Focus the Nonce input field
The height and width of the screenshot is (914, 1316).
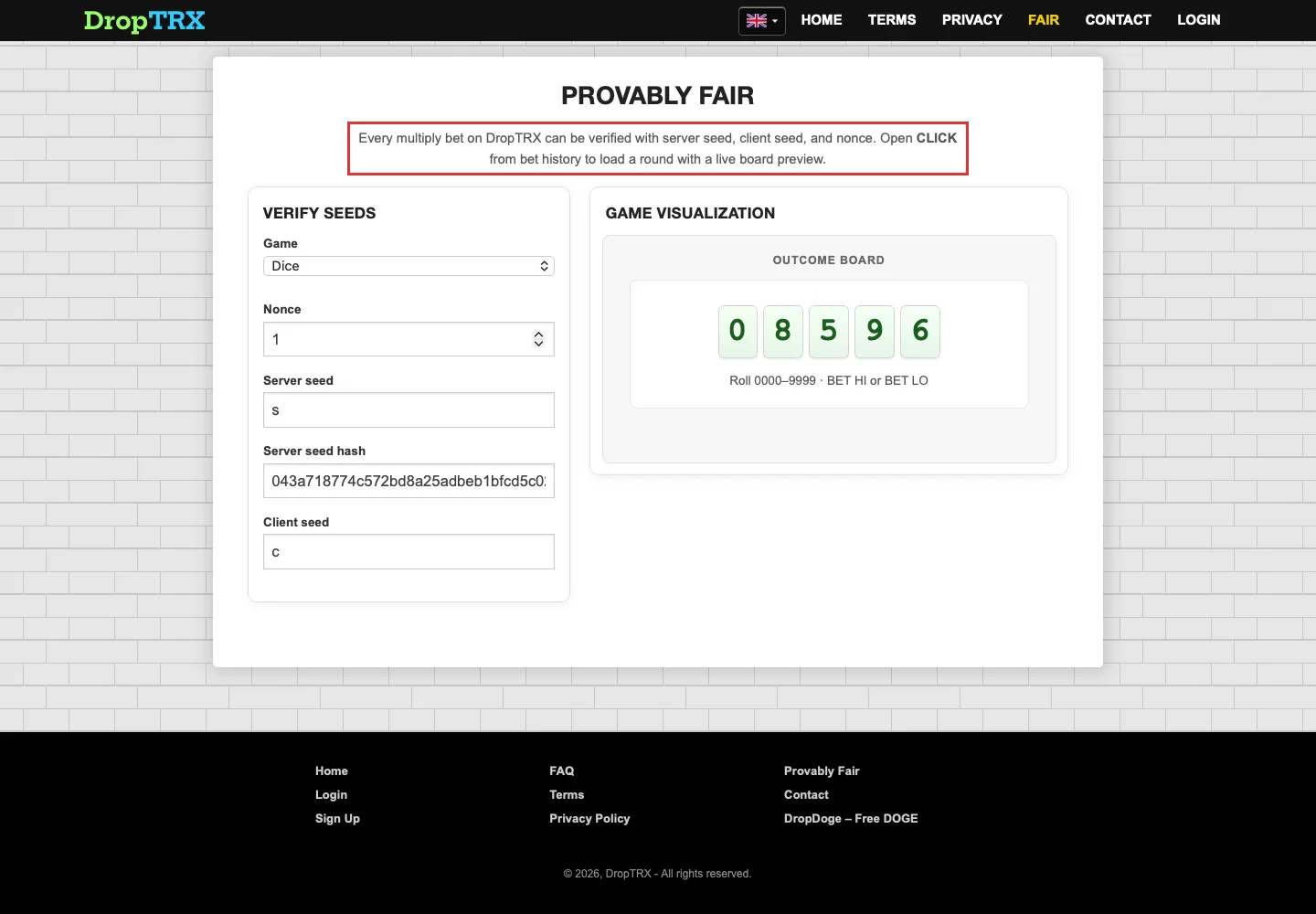[409, 339]
